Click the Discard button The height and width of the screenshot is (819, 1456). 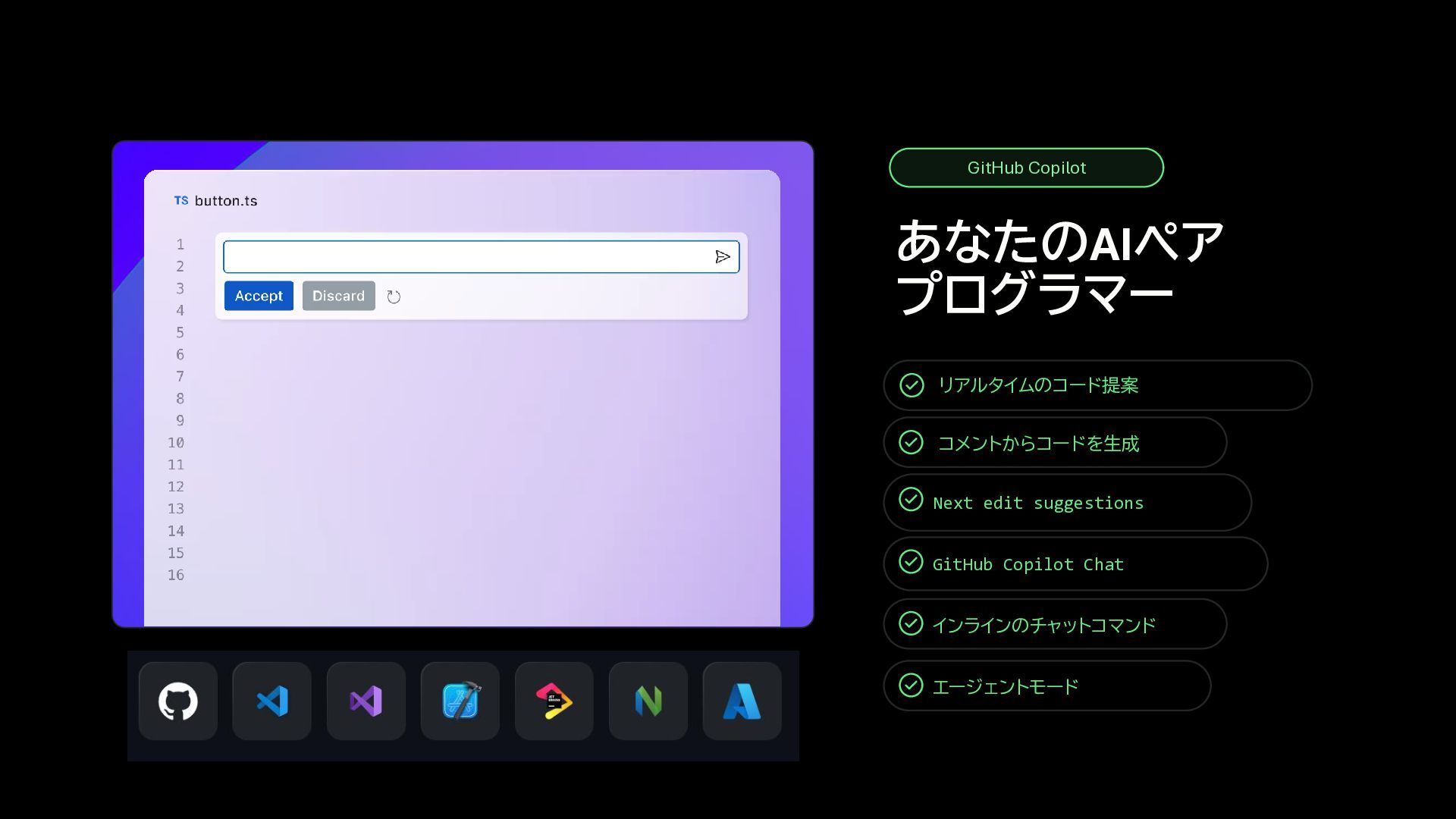point(338,296)
